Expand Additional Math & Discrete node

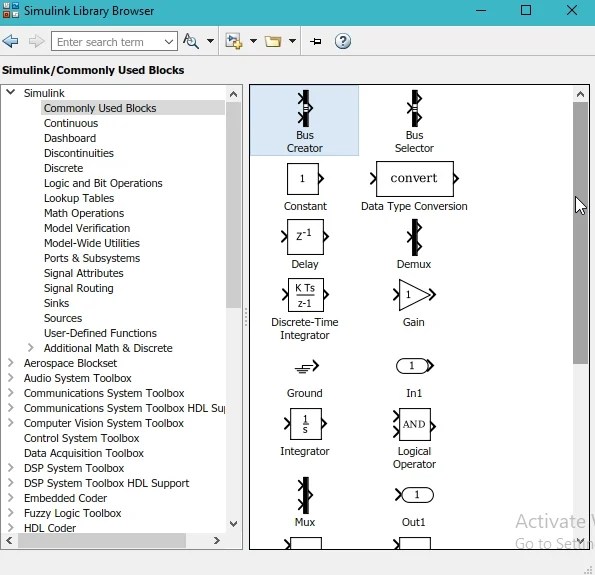click(31, 348)
